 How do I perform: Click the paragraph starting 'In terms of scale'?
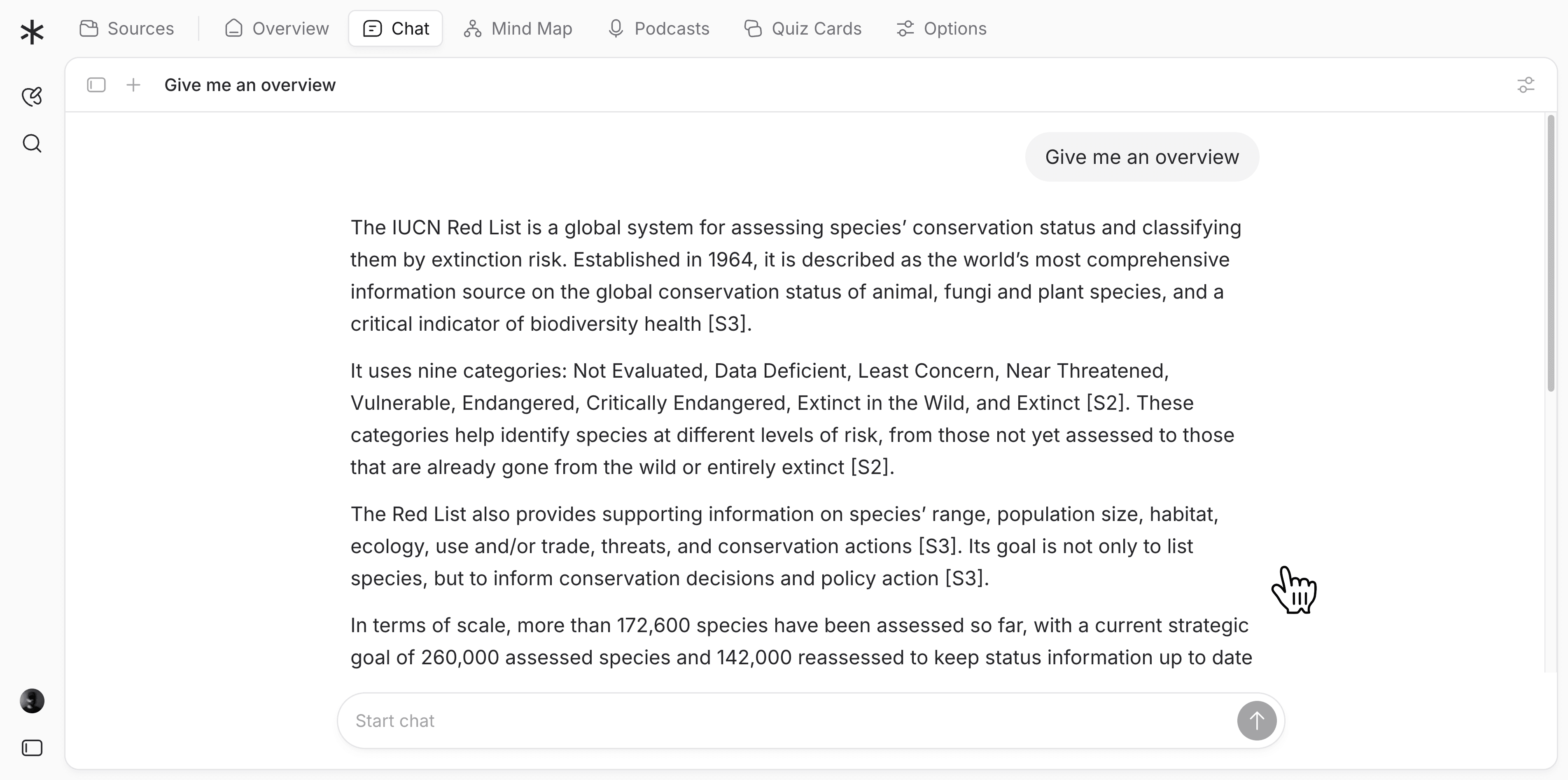[x=801, y=641]
